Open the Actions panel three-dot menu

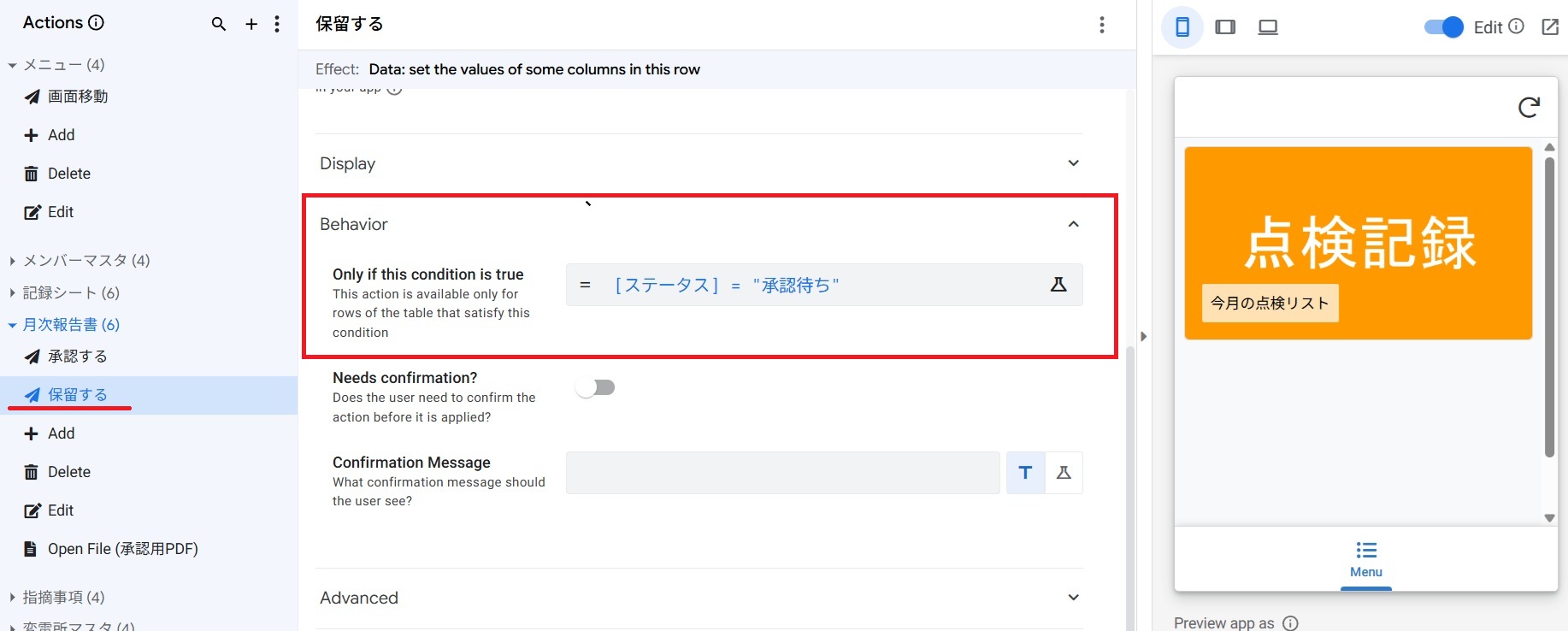click(277, 24)
